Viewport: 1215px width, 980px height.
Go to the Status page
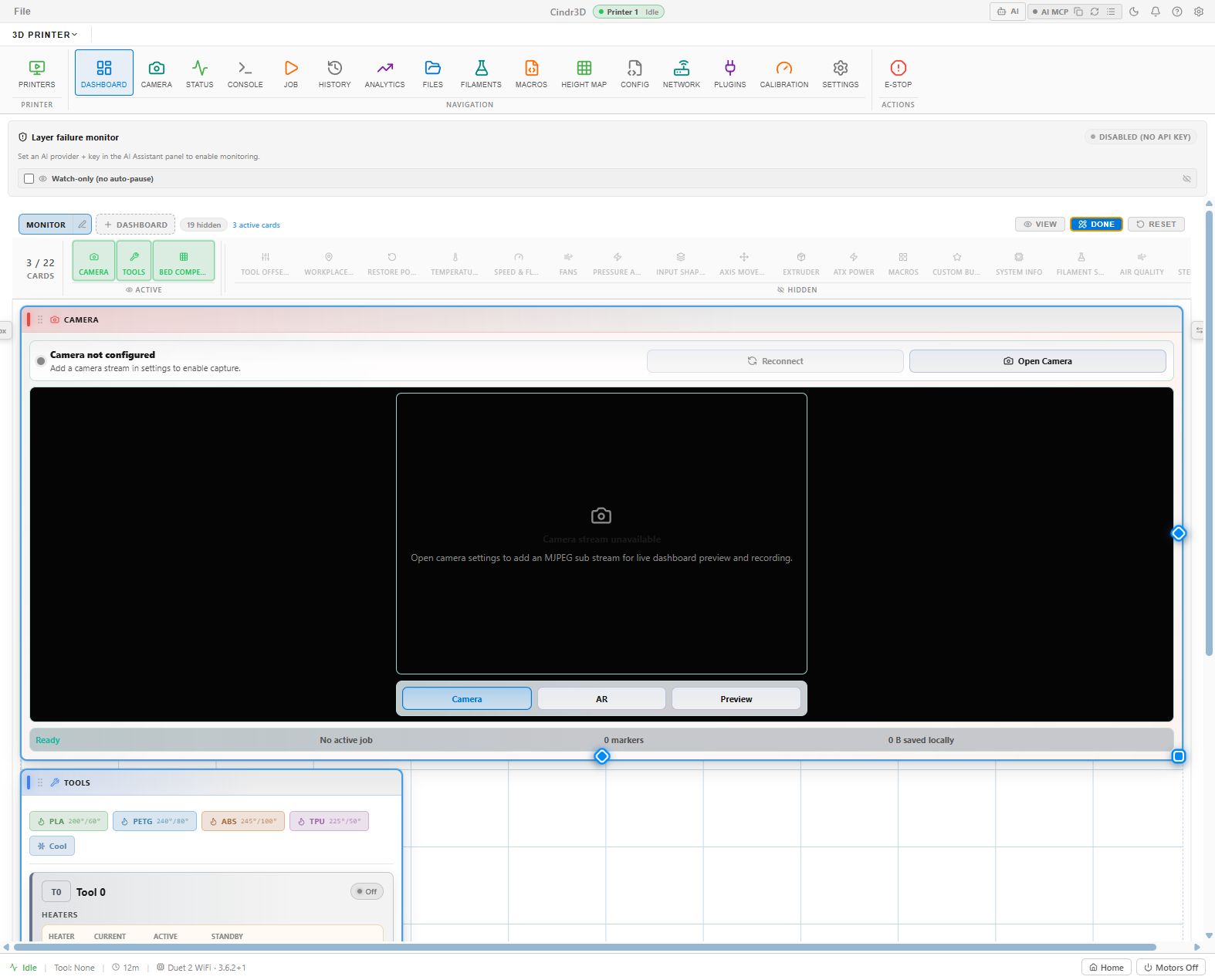pyautogui.click(x=199, y=73)
